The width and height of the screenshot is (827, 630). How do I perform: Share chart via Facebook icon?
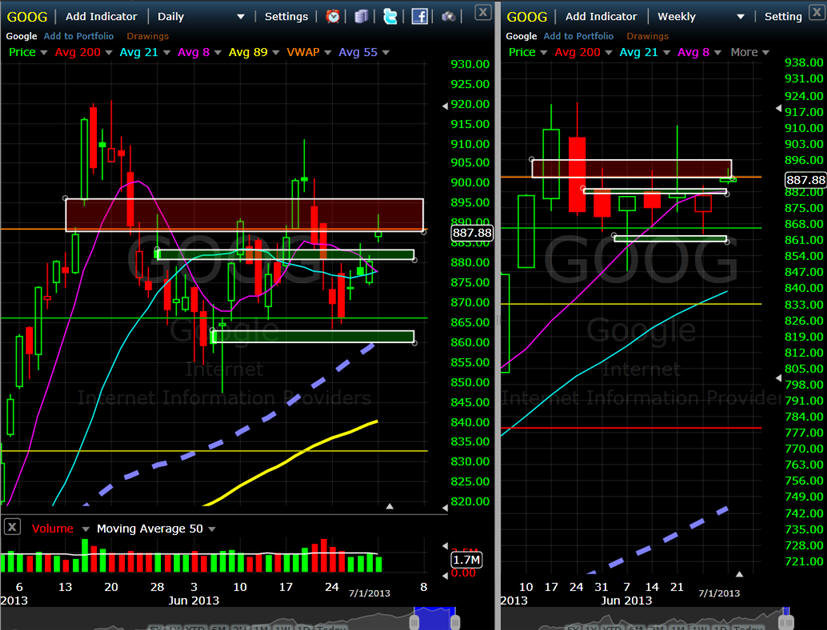coord(419,16)
